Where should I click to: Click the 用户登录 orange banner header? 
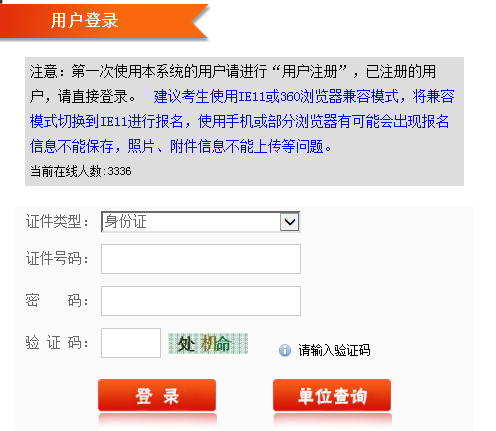[103, 21]
